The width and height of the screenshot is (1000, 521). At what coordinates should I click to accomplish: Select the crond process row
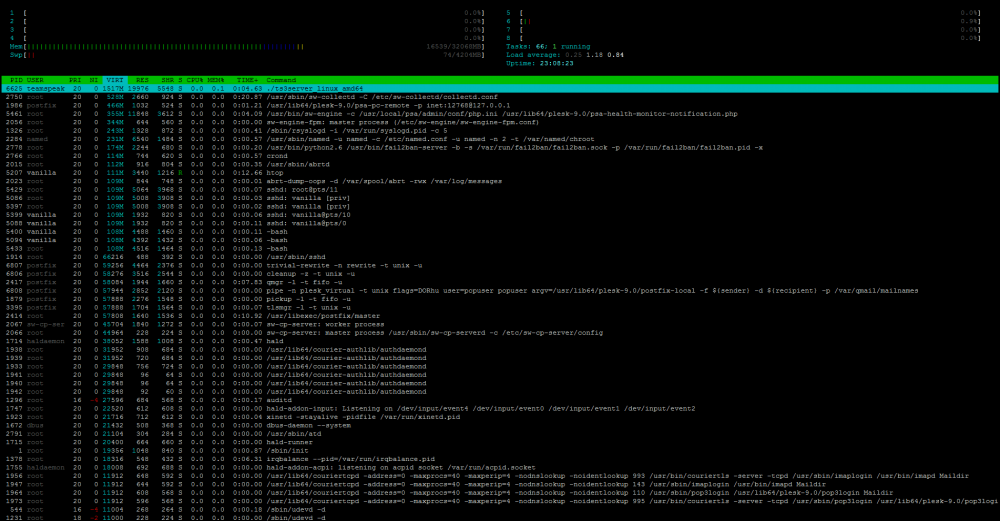[x=500, y=156]
